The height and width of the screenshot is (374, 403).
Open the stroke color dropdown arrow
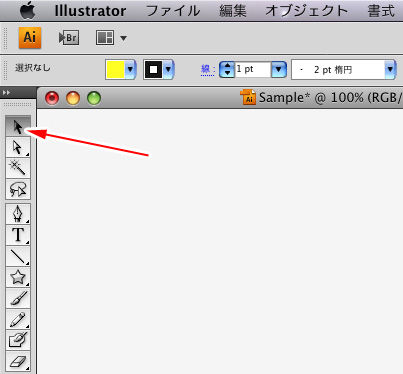click(168, 70)
